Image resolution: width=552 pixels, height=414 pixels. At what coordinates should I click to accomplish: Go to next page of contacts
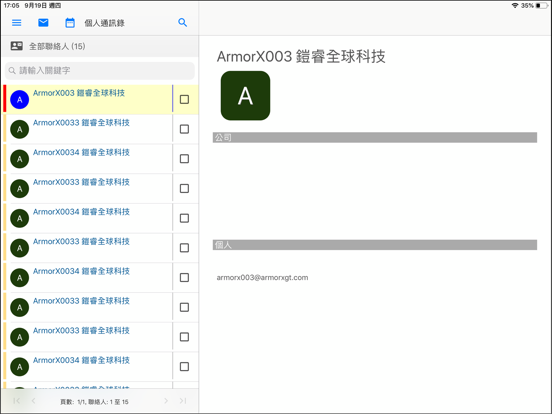[x=166, y=401]
